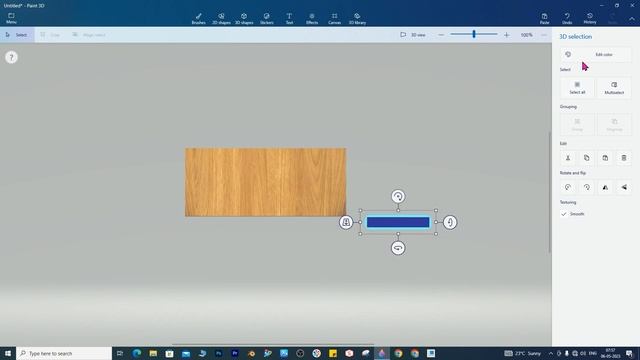The height and width of the screenshot is (360, 640).
Task: Click the Cut icon in Edit section
Action: (568, 158)
